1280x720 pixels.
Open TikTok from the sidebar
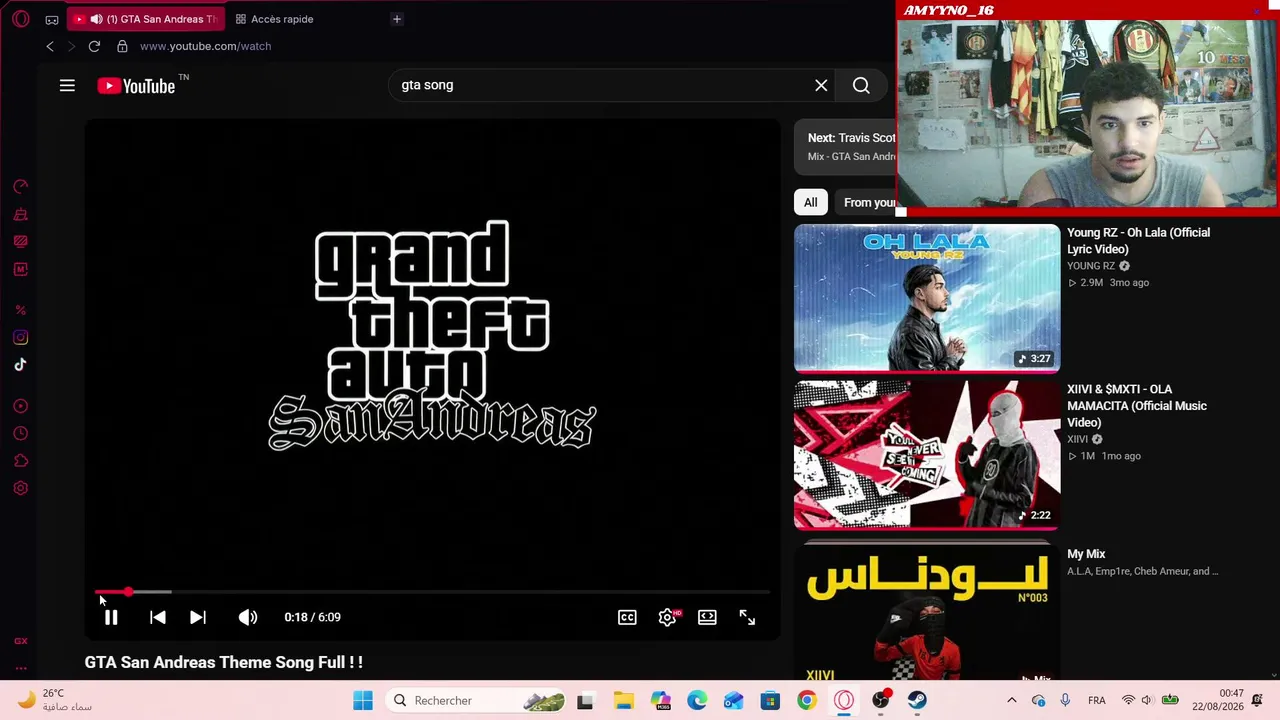point(20,365)
